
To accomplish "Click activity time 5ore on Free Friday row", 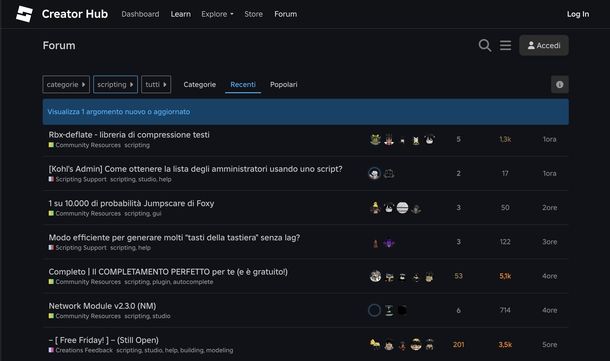I will (x=549, y=345).
